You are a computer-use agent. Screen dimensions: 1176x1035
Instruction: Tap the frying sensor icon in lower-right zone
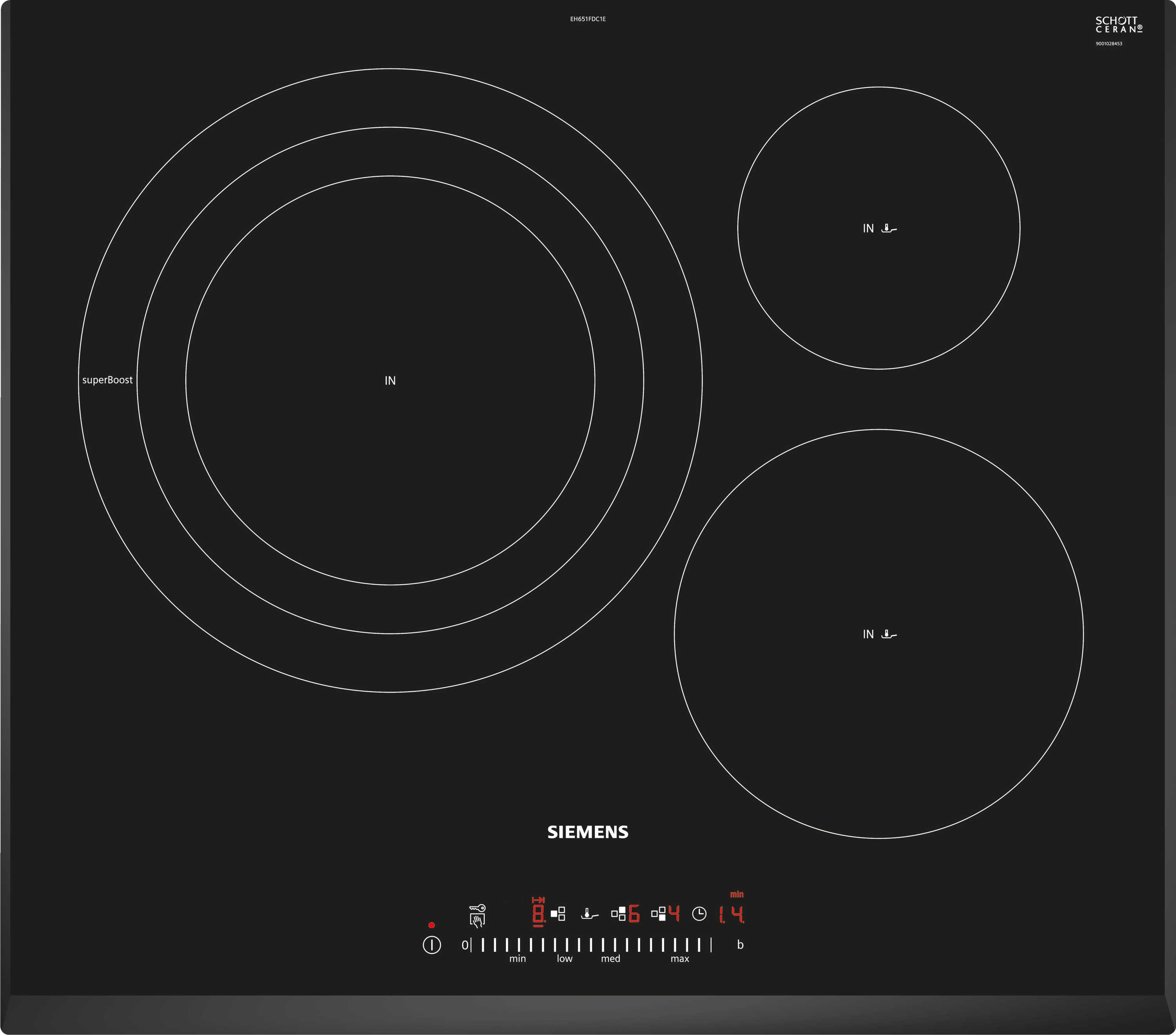(889, 634)
